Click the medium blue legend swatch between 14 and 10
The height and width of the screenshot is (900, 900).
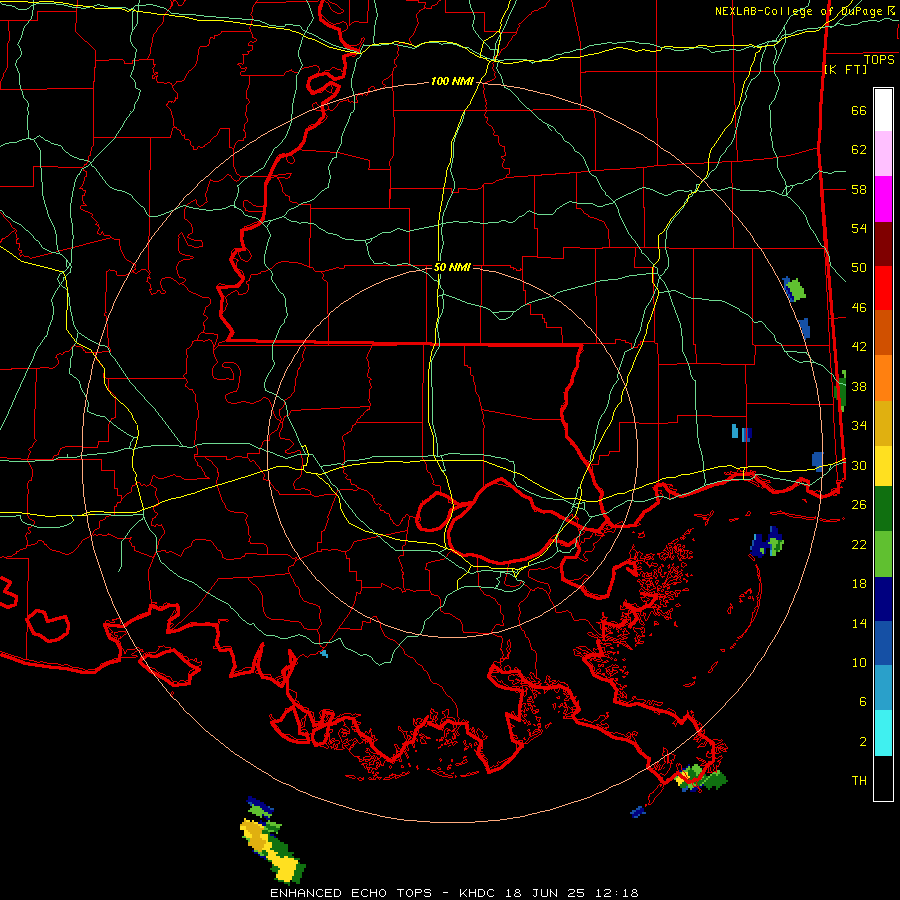point(883,643)
